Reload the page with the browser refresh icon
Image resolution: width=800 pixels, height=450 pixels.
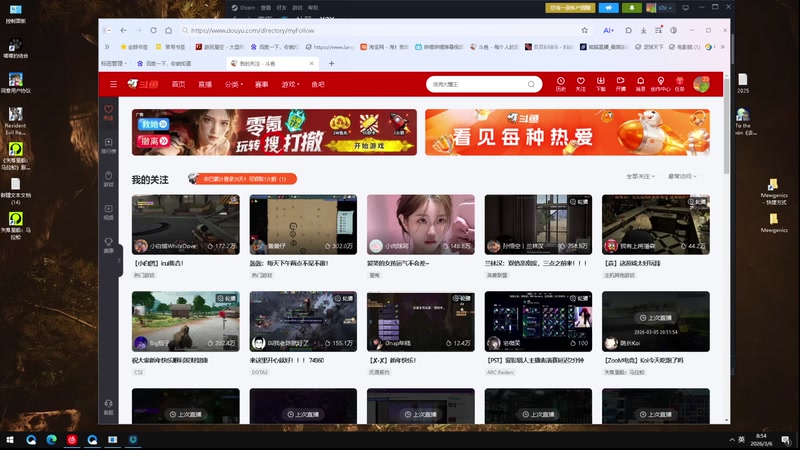153,31
